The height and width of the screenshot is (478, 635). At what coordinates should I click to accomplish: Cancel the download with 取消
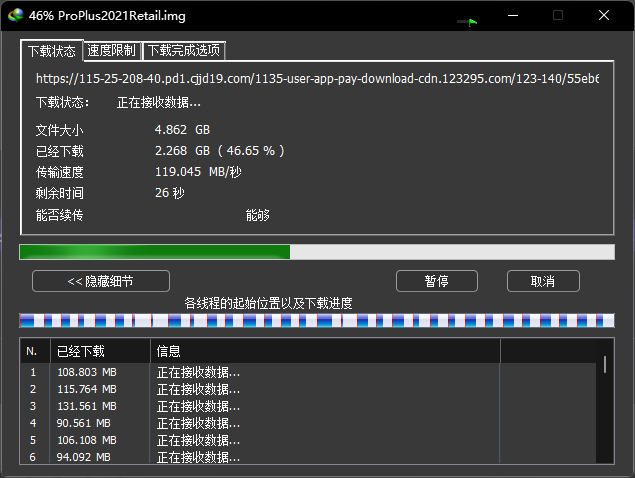(543, 281)
